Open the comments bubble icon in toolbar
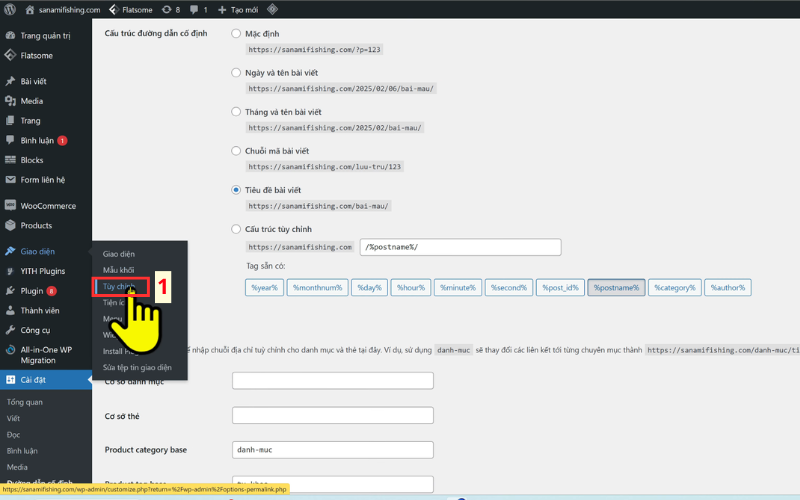 tap(194, 10)
